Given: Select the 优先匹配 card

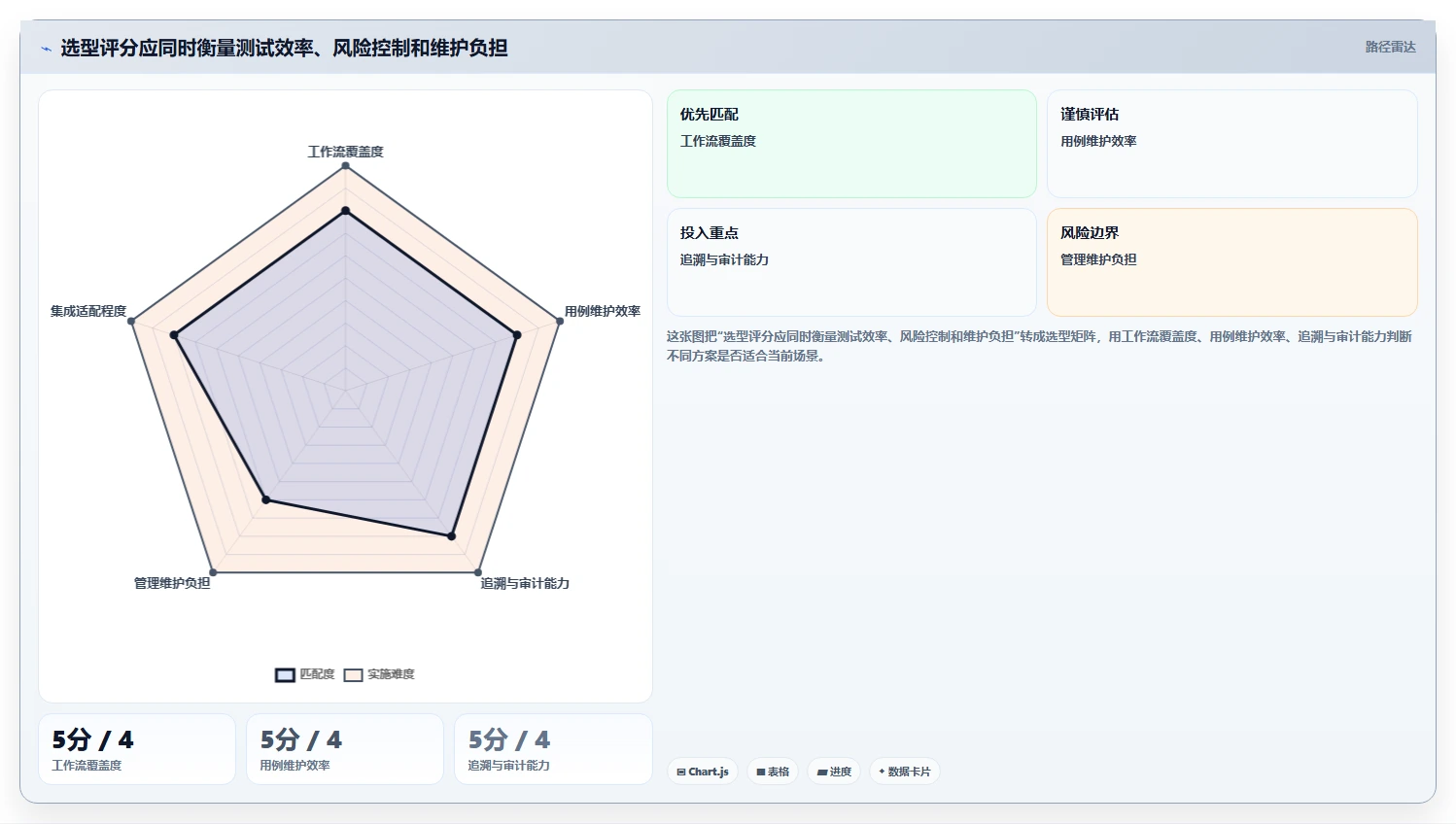Looking at the screenshot, I should 851,144.
